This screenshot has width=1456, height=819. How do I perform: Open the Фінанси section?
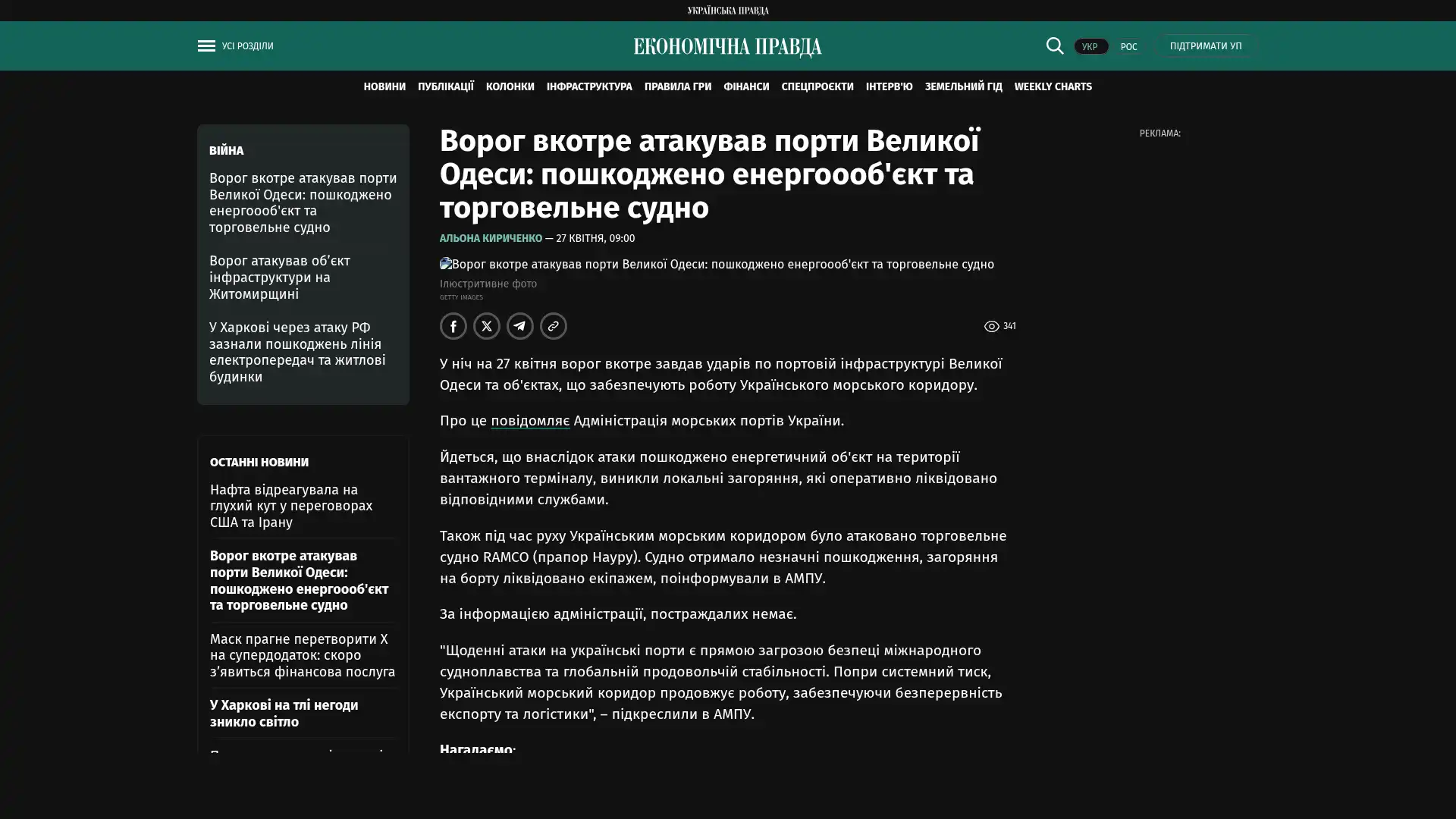click(746, 86)
